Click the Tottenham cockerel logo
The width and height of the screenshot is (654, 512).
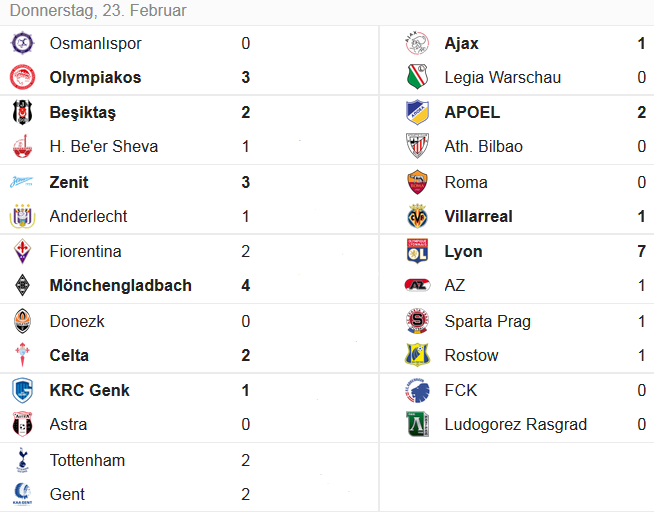point(22,460)
